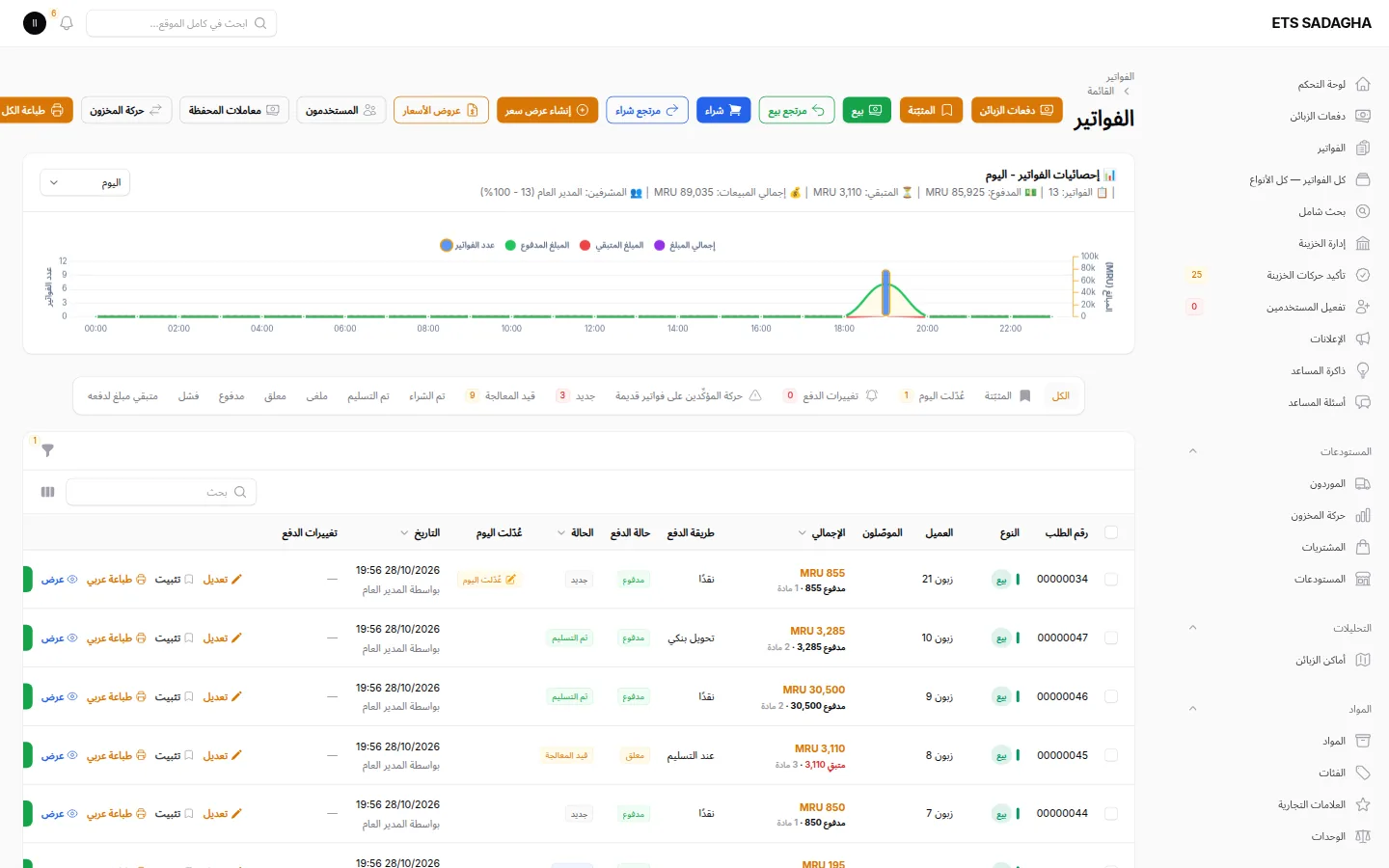Open the brands star icon
This screenshot has height=868, width=1389.
(x=1363, y=805)
